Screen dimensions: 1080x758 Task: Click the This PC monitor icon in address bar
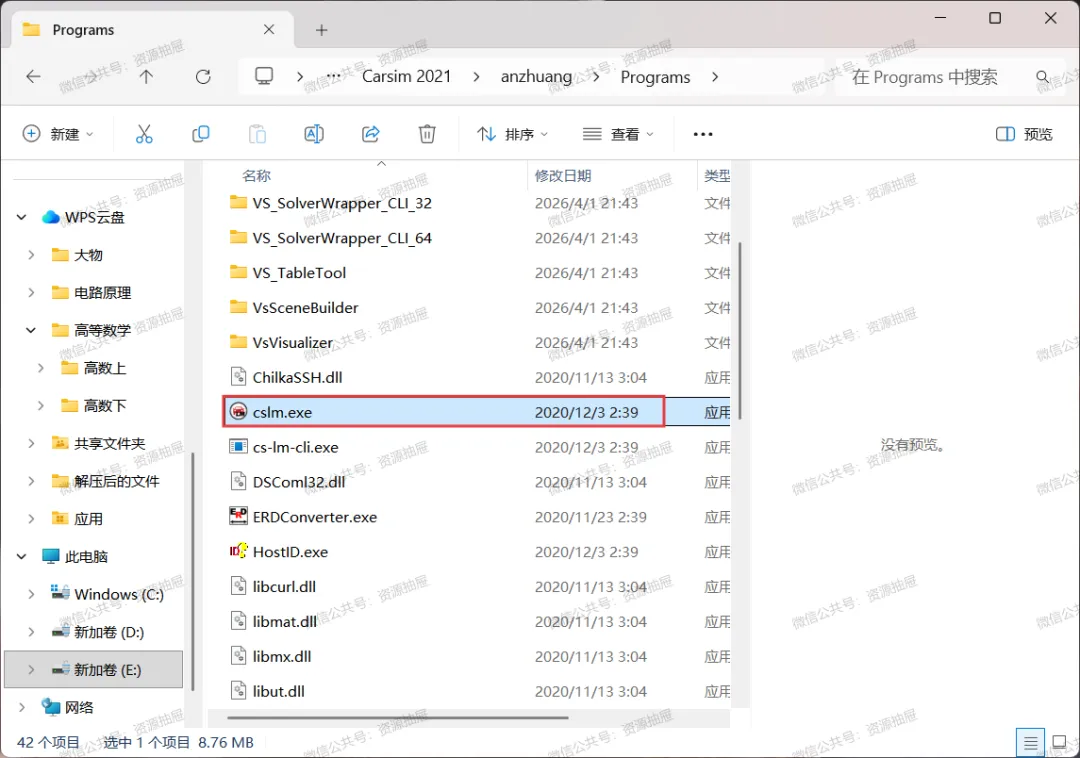click(264, 76)
